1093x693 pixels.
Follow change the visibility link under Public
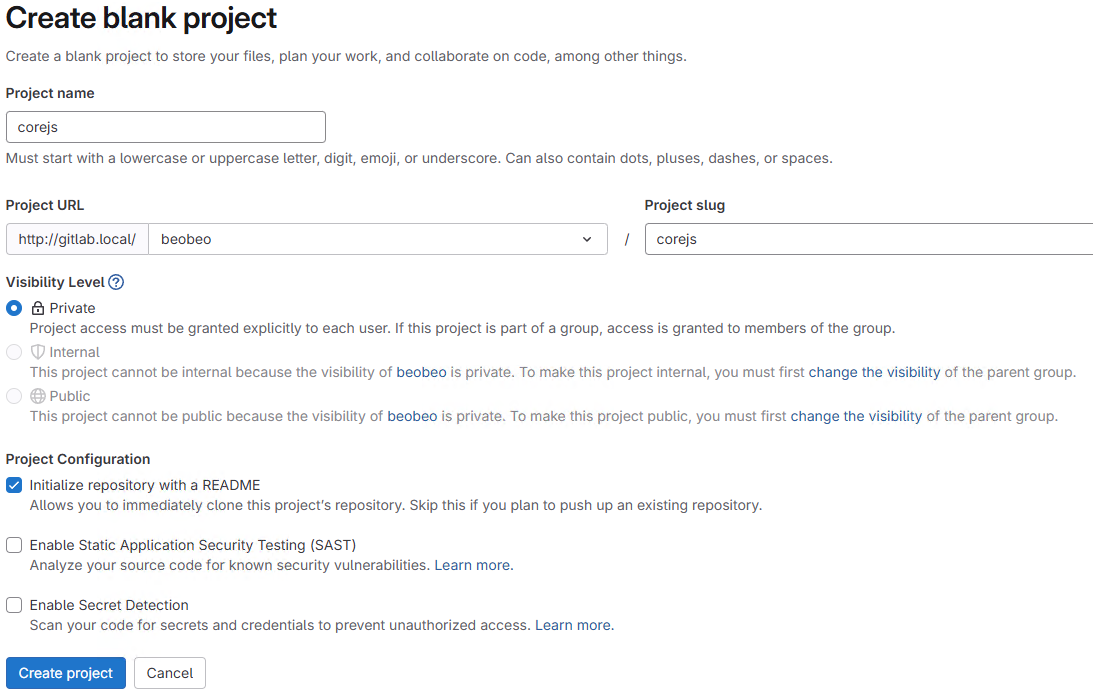pyautogui.click(x=856, y=416)
